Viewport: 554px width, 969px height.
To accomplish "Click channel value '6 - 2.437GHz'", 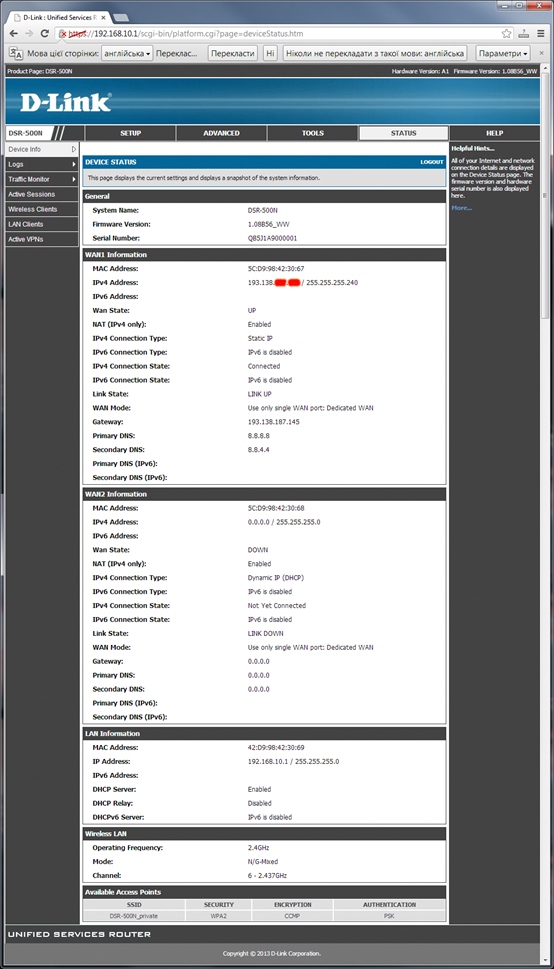I will click(267, 875).
